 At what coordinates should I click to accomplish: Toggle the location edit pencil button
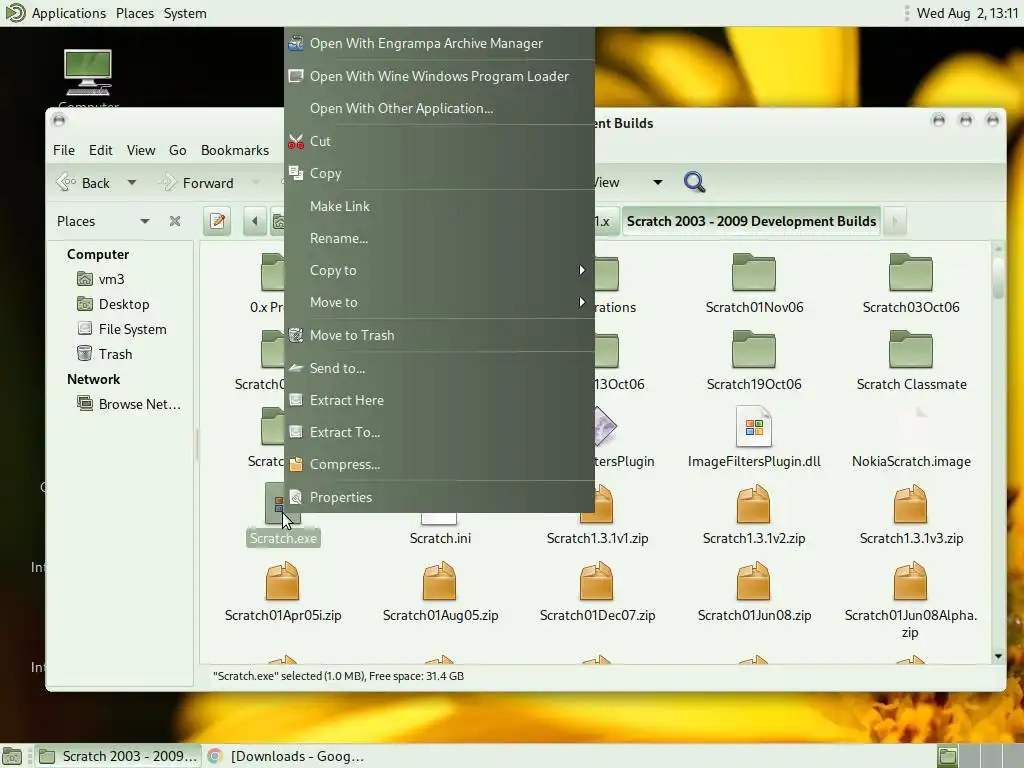[217, 221]
